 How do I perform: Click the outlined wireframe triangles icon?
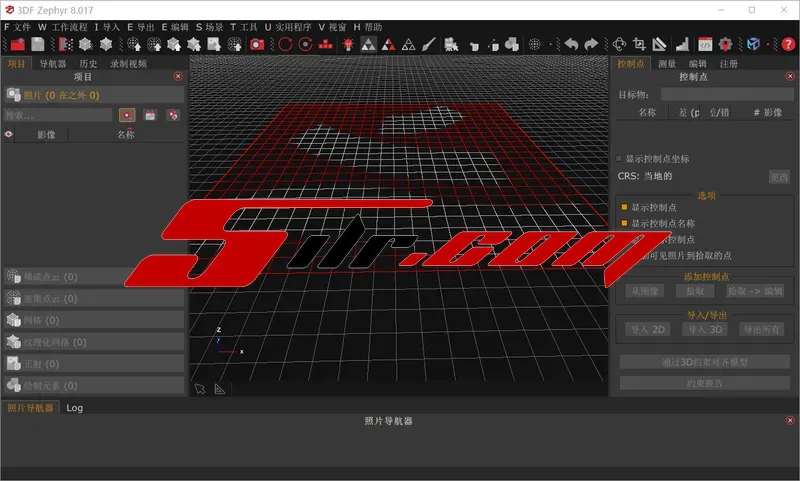pos(408,45)
